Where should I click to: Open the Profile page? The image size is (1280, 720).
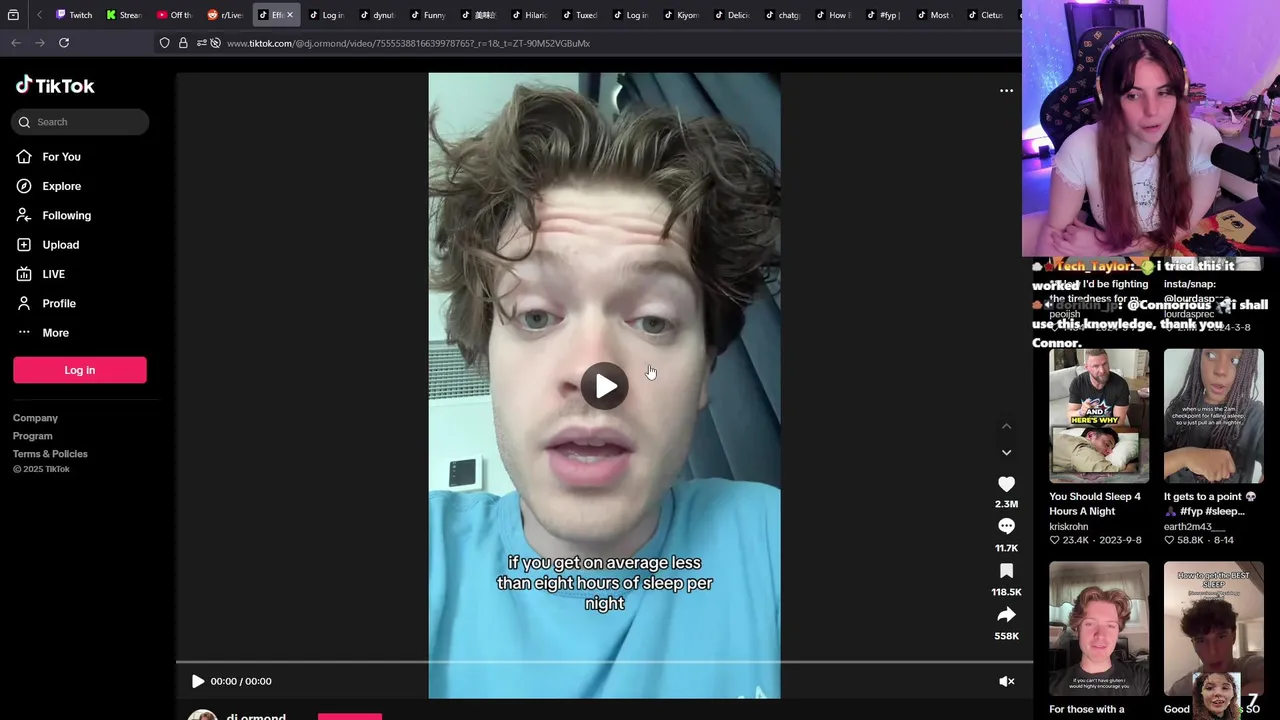(x=58, y=303)
